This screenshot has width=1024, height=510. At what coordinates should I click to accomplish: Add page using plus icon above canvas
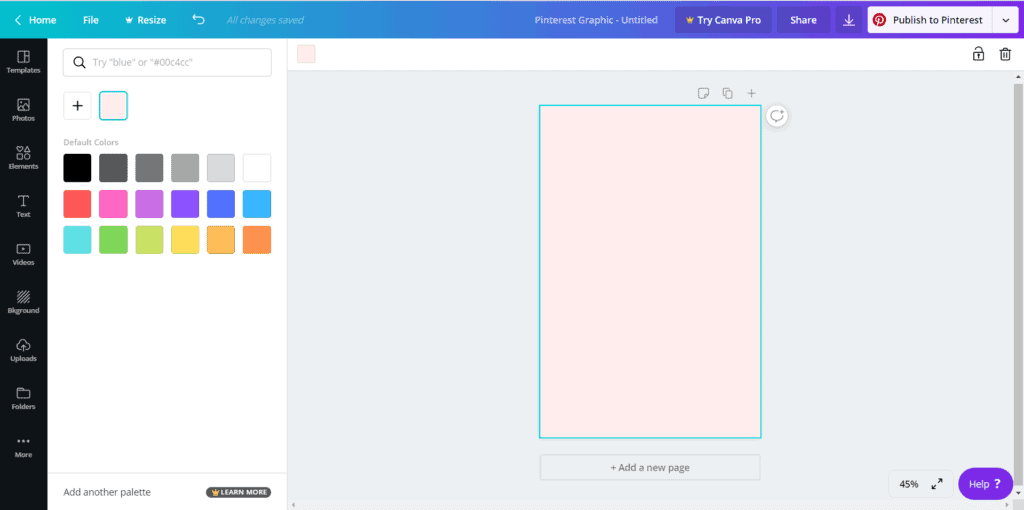coord(752,93)
